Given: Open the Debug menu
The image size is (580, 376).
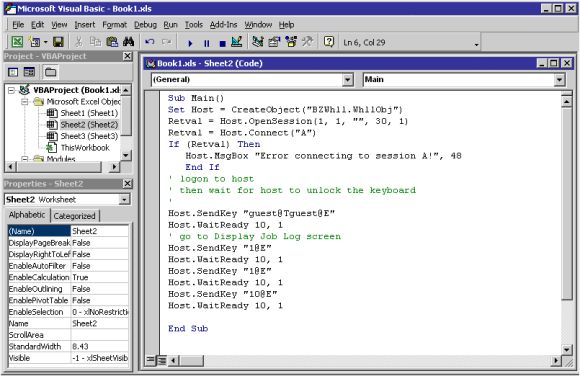Looking at the screenshot, I should tap(145, 25).
